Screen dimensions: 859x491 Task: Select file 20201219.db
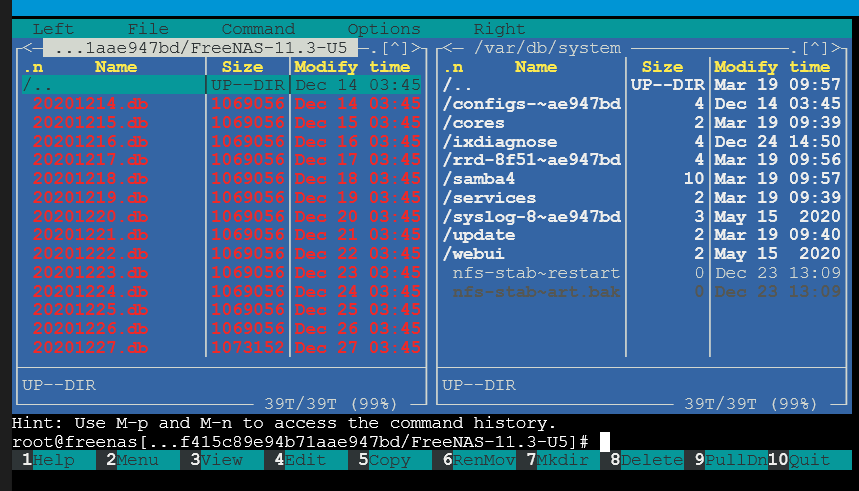pos(222,197)
